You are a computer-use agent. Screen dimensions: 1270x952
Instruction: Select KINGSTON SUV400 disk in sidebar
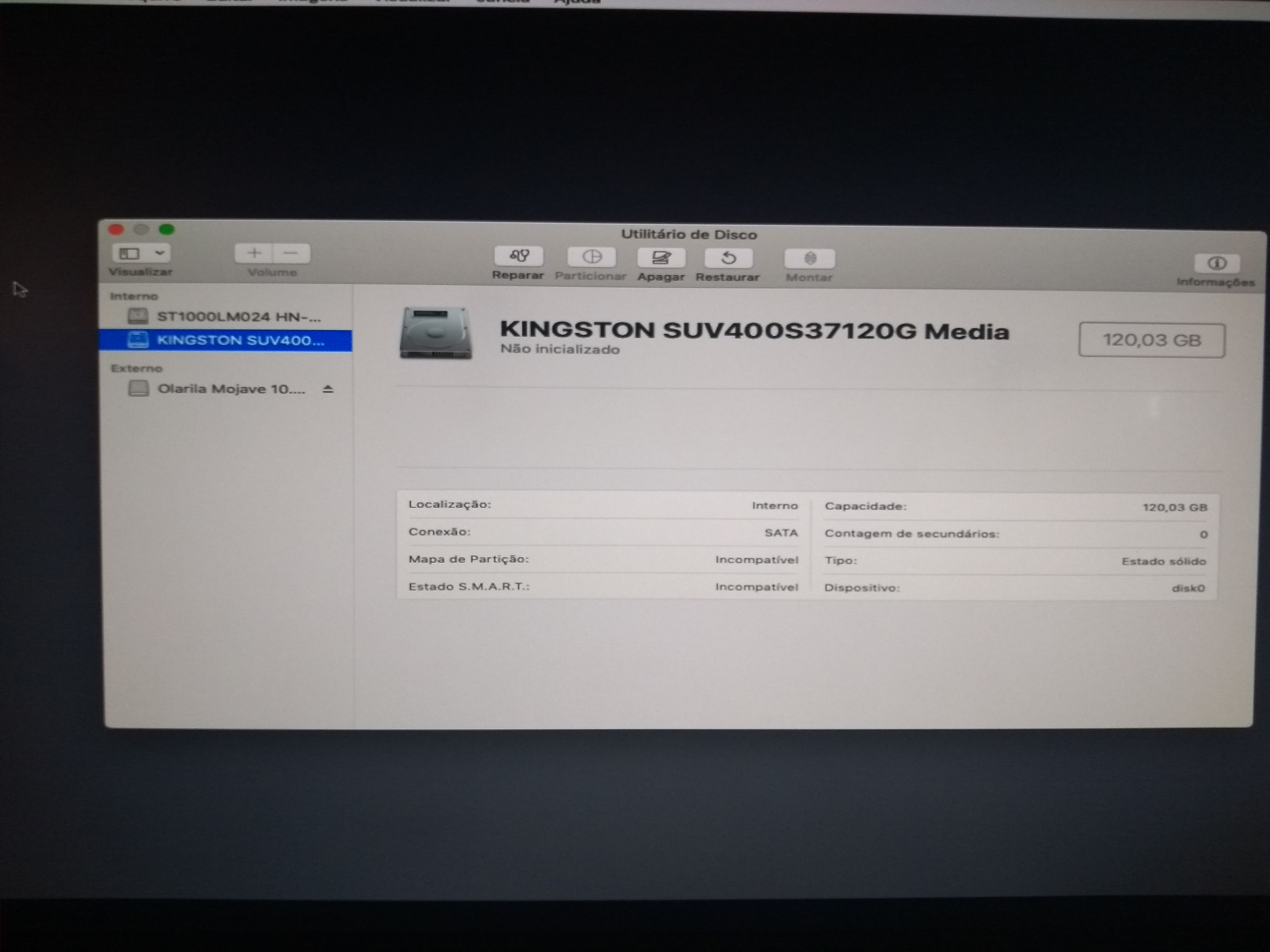click(225, 340)
